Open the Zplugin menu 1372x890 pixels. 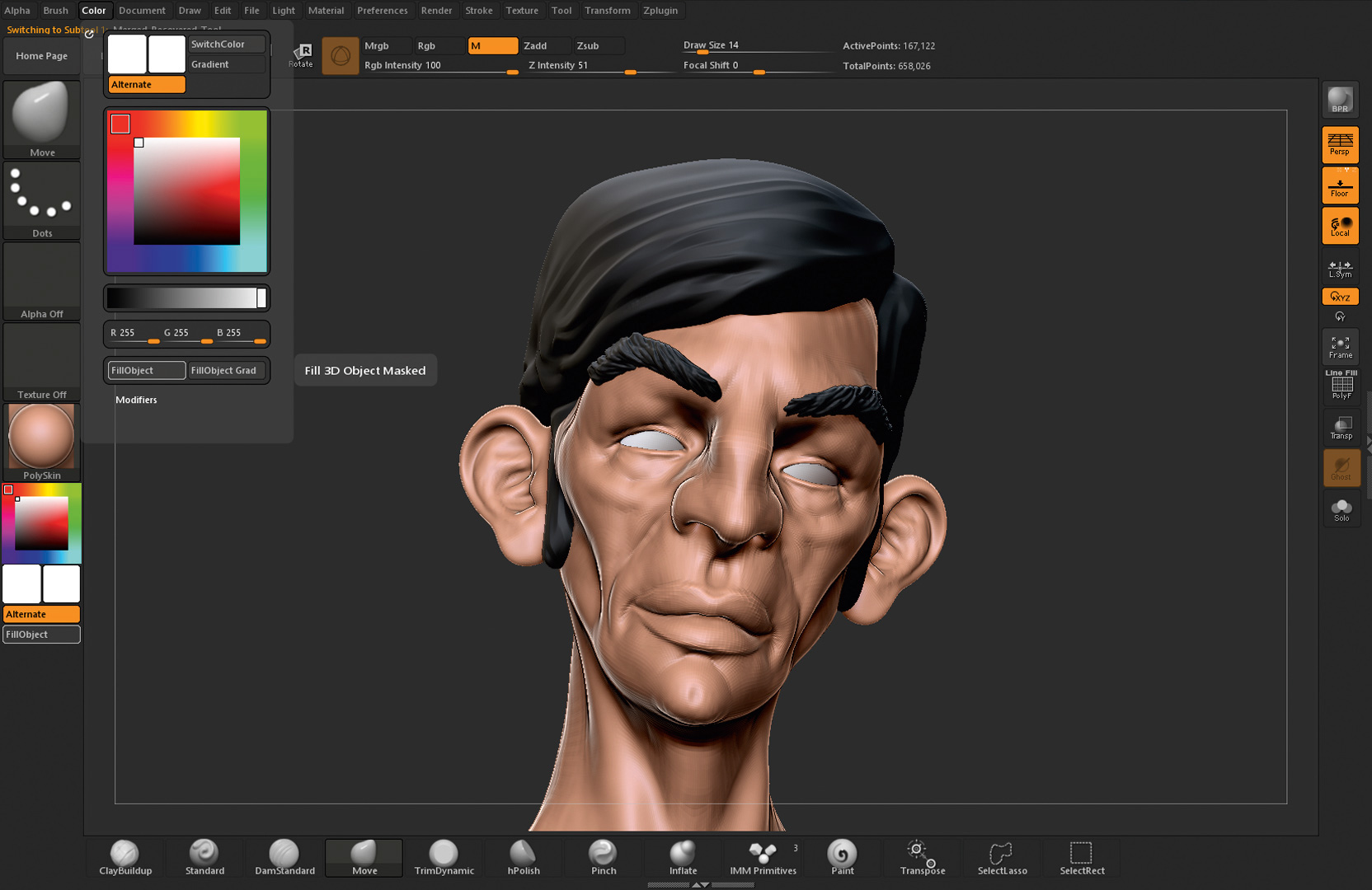[660, 11]
